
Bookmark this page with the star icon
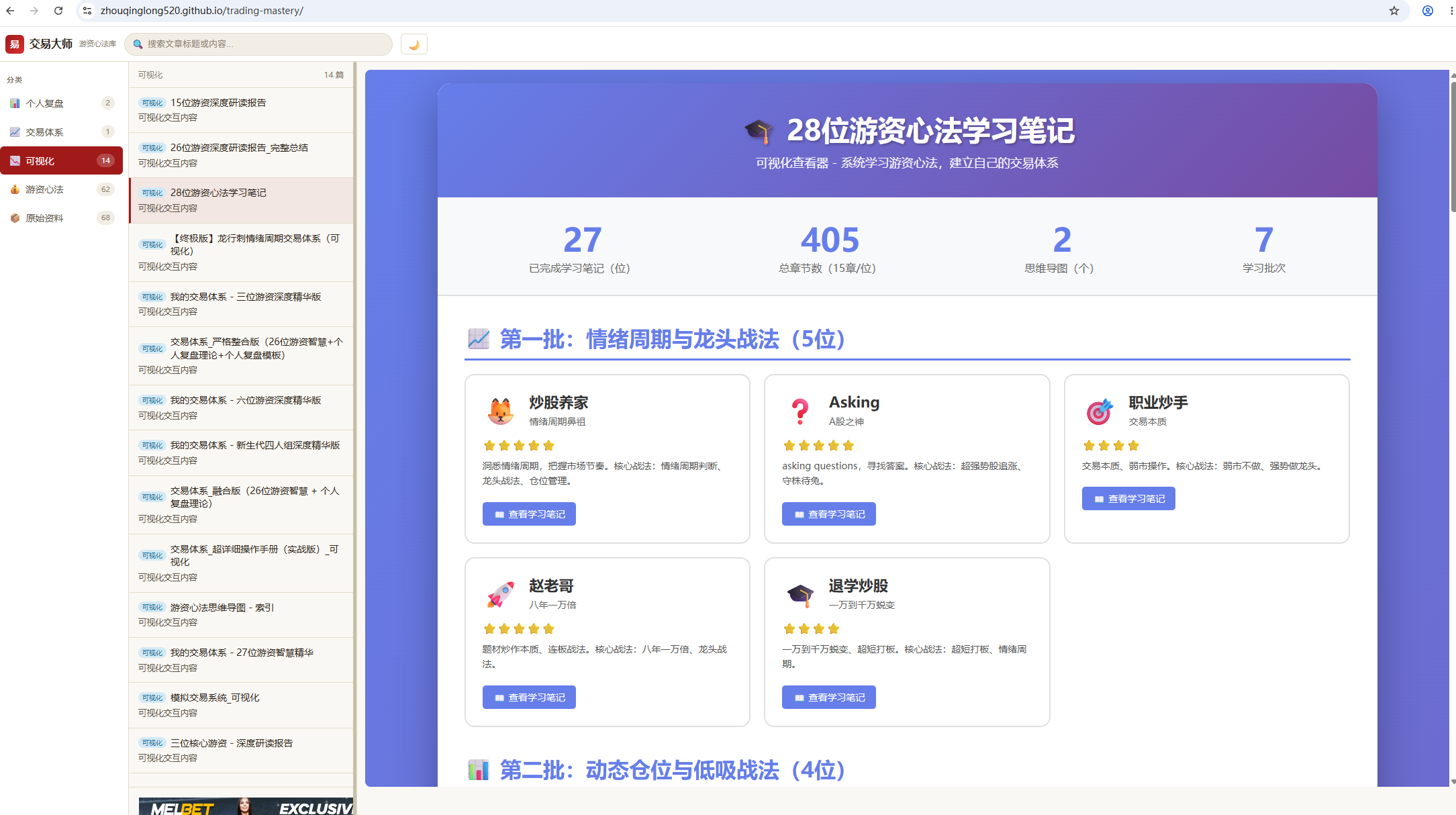click(x=1394, y=11)
